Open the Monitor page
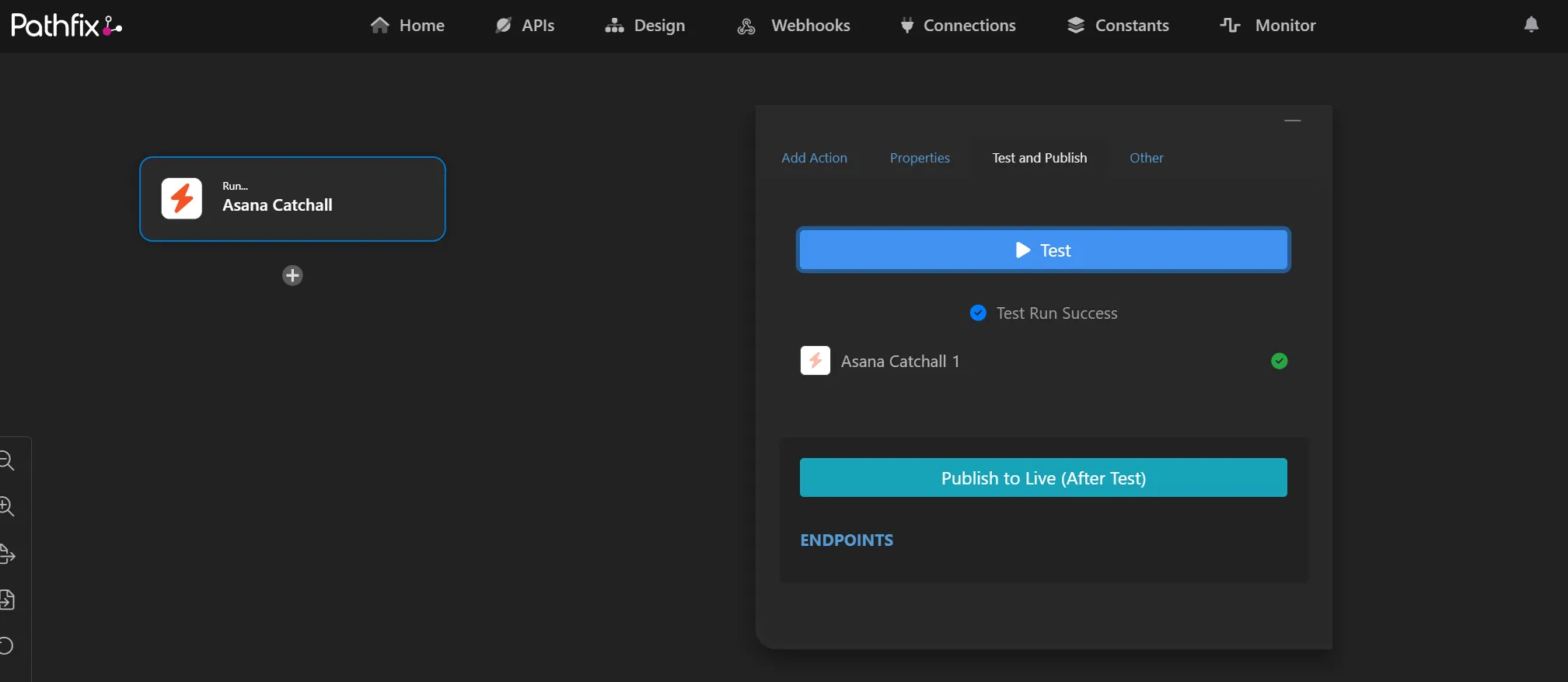 pyautogui.click(x=1268, y=26)
